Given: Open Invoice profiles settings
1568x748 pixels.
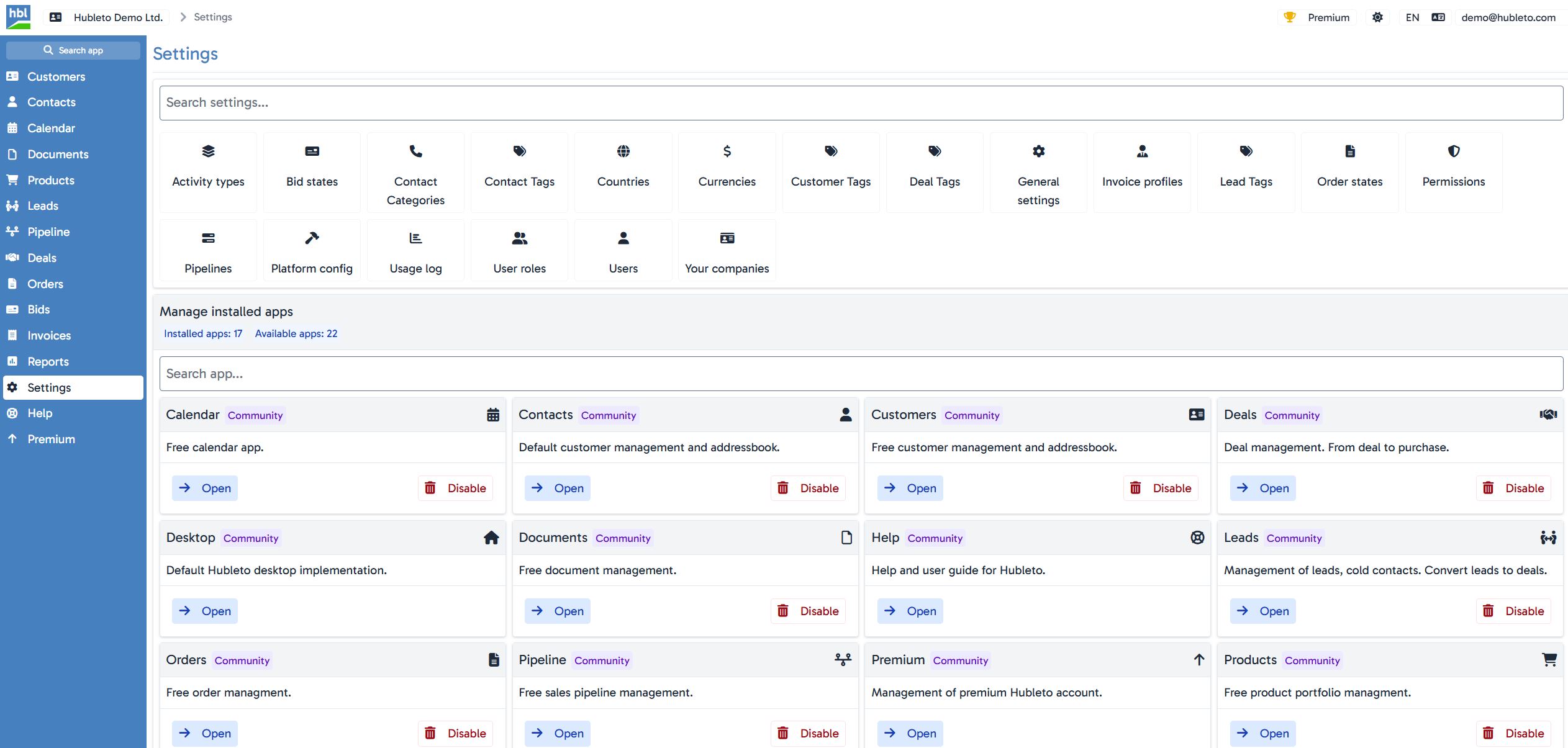Looking at the screenshot, I should (x=1142, y=172).
